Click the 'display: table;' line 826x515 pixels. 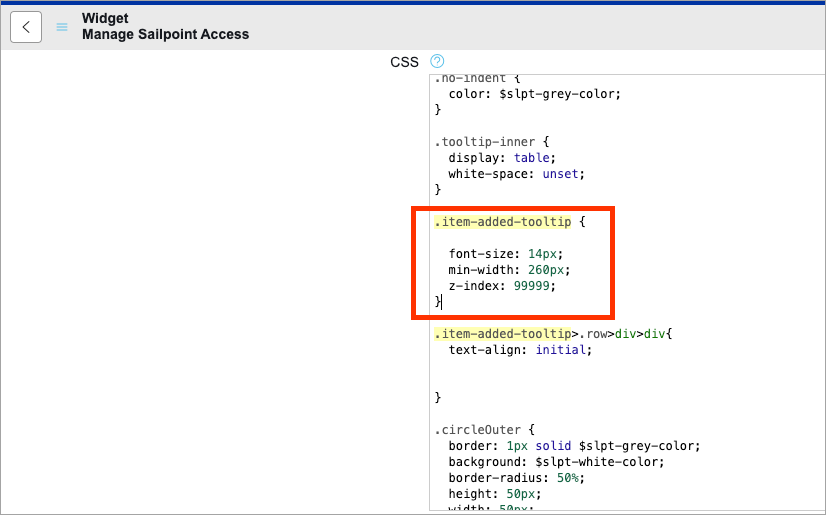click(502, 158)
